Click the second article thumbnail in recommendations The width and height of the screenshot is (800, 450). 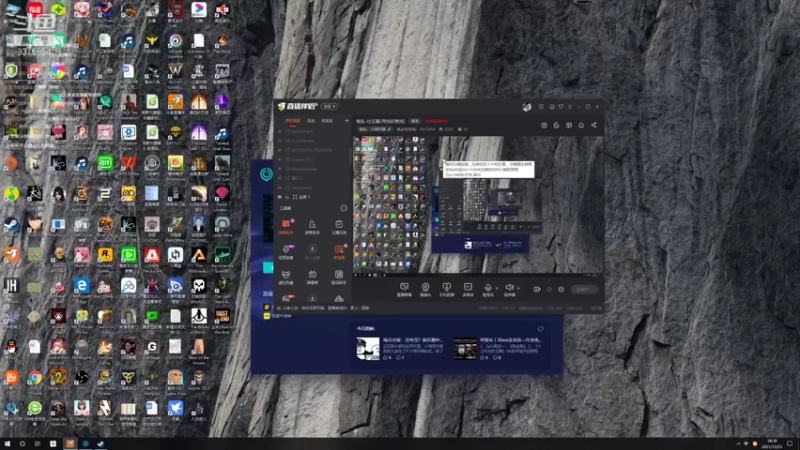click(x=465, y=348)
